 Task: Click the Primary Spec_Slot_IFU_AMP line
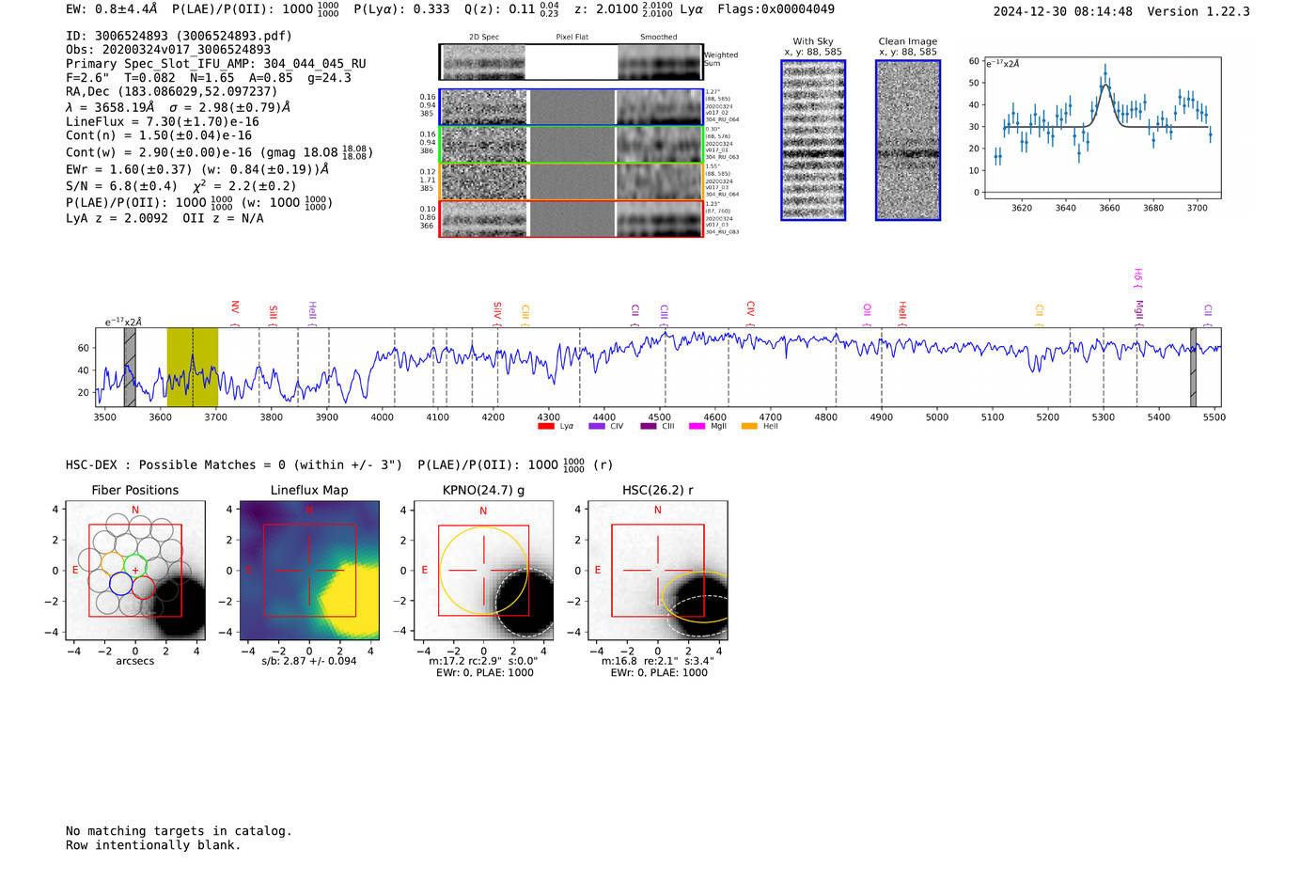(216, 64)
